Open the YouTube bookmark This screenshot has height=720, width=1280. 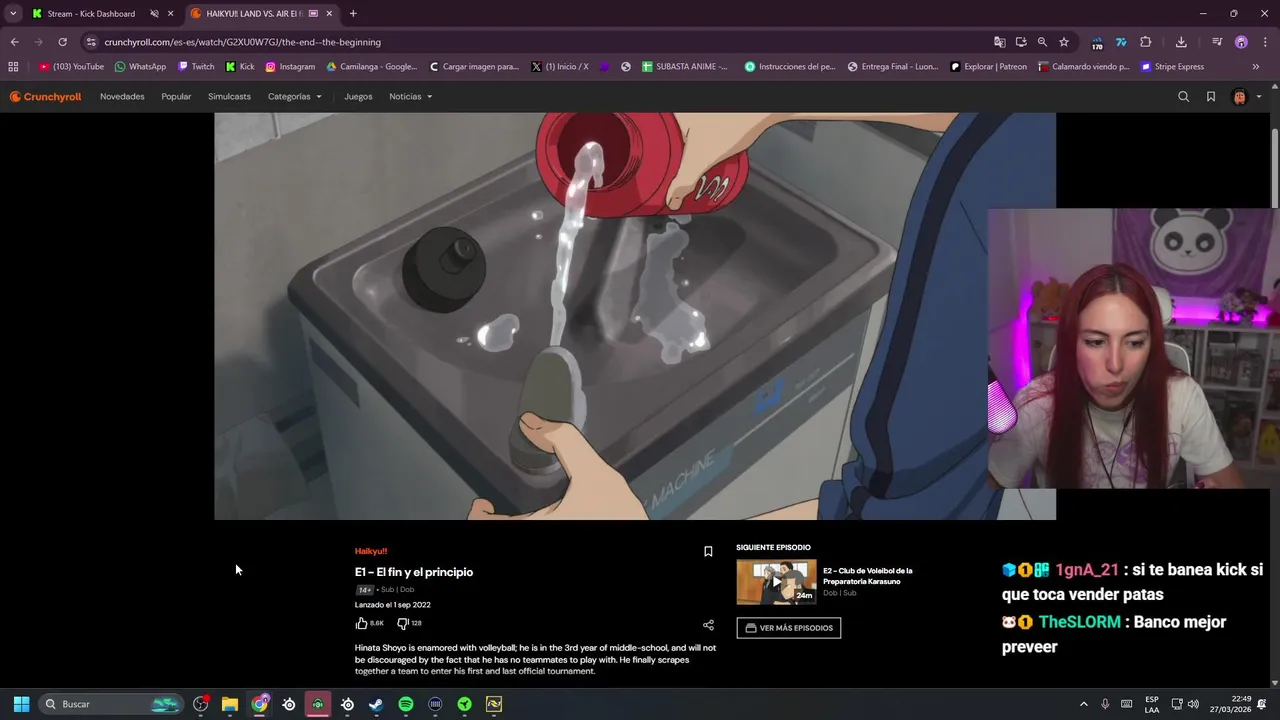[71, 67]
